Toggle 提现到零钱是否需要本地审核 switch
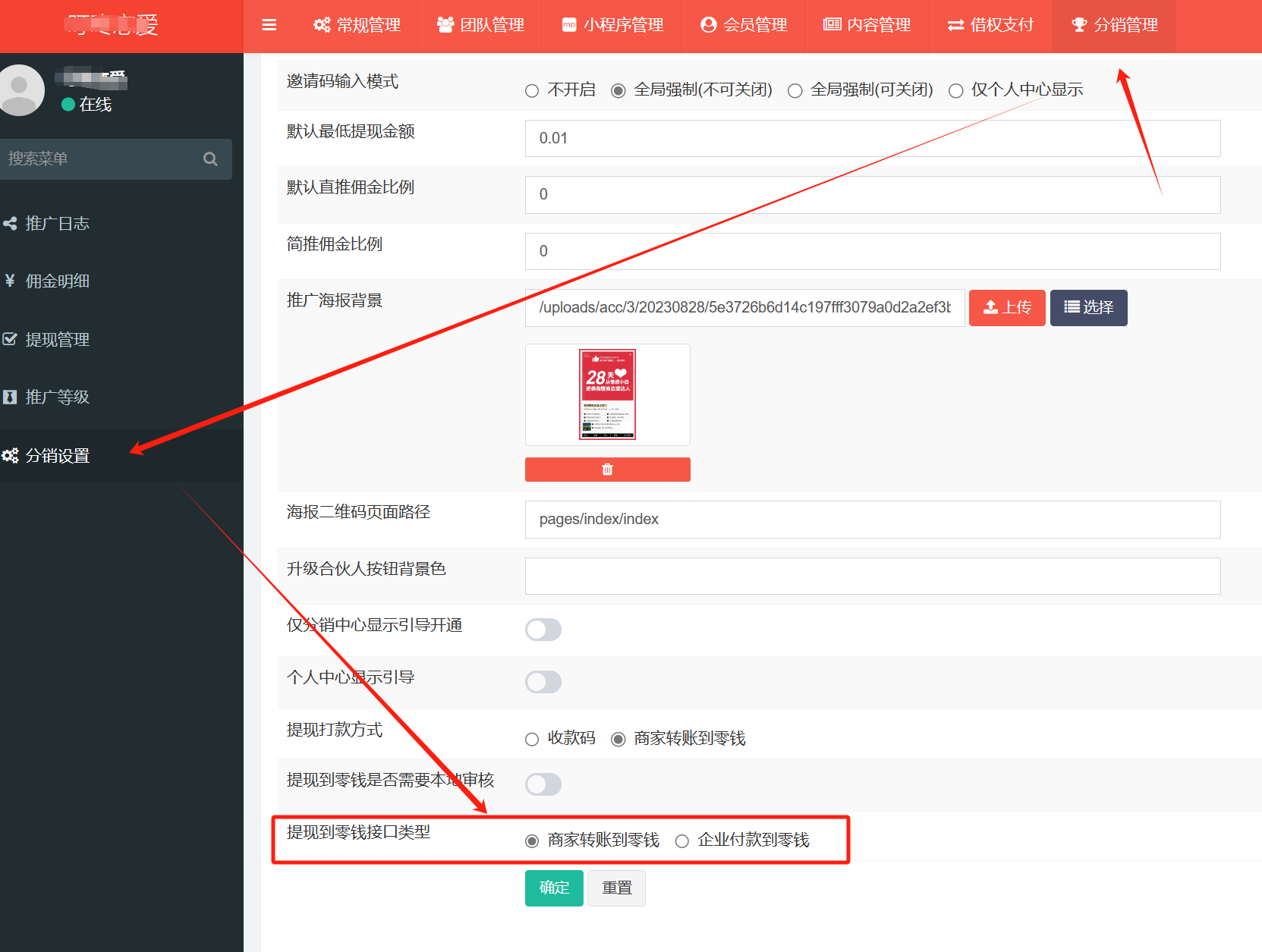The height and width of the screenshot is (952, 1262). pyautogui.click(x=543, y=784)
